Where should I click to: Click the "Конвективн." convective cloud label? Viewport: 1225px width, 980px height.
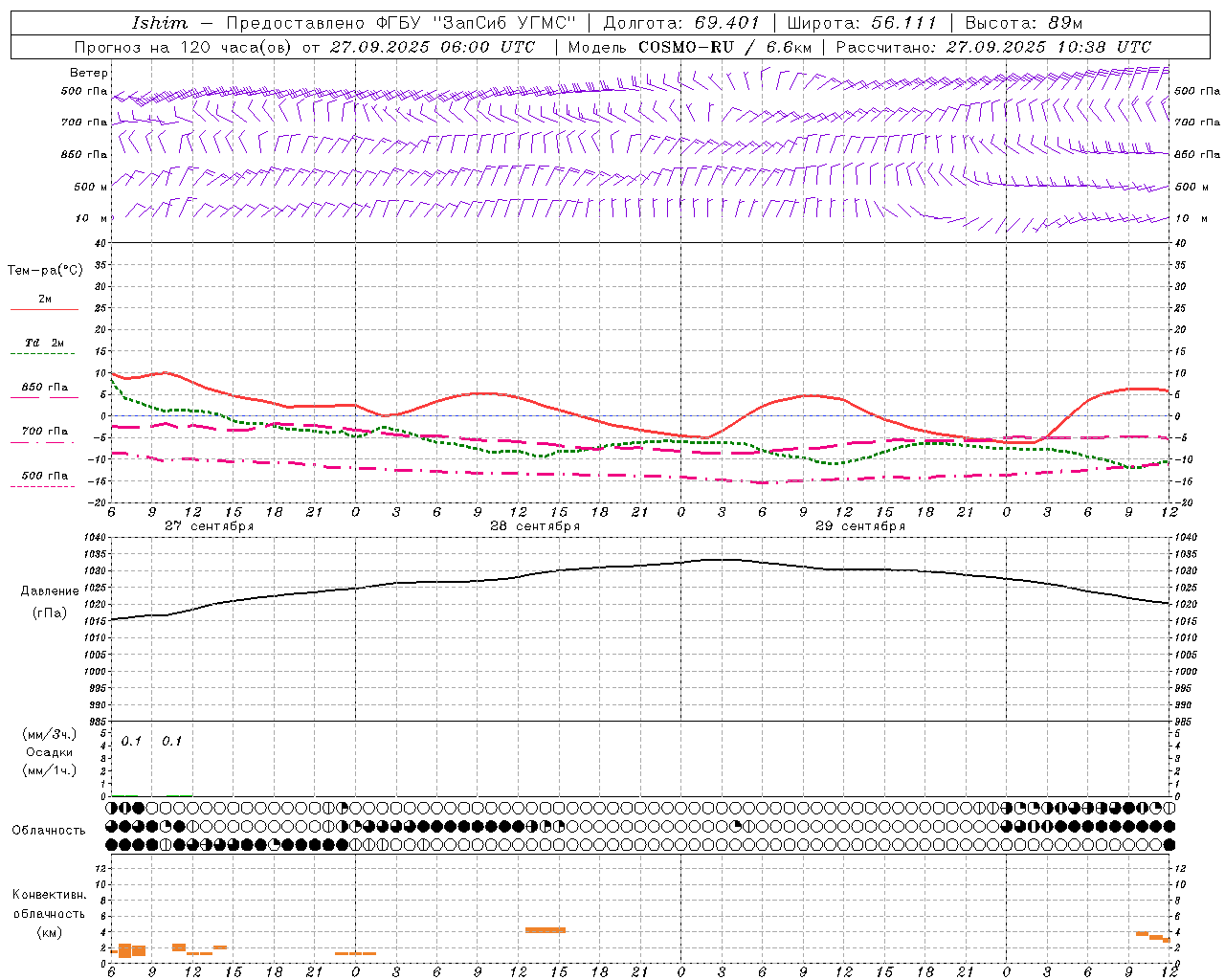pyautogui.click(x=50, y=895)
